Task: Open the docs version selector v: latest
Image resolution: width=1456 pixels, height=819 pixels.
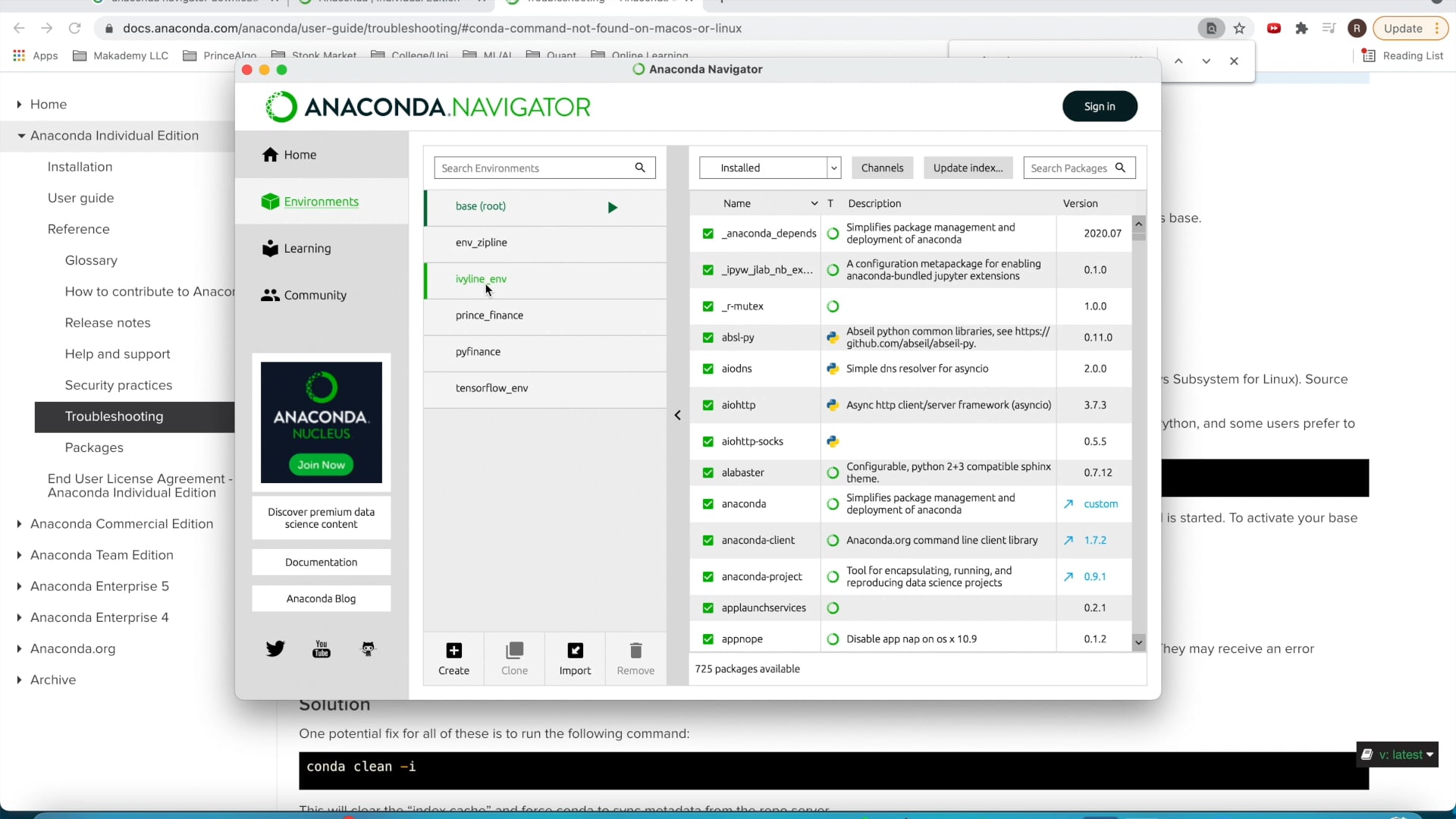Action: tap(1397, 755)
